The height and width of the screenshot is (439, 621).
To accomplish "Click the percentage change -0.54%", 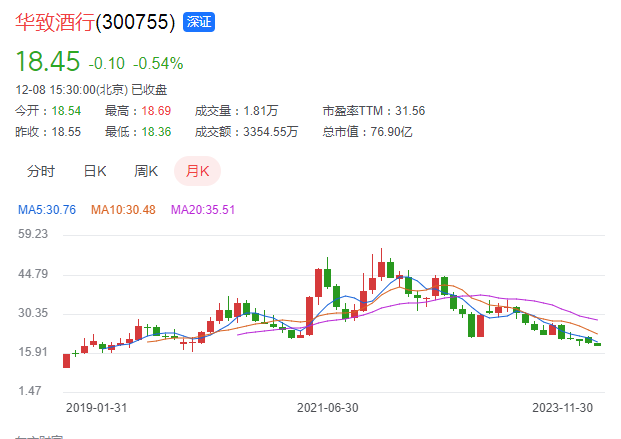I will [x=158, y=63].
